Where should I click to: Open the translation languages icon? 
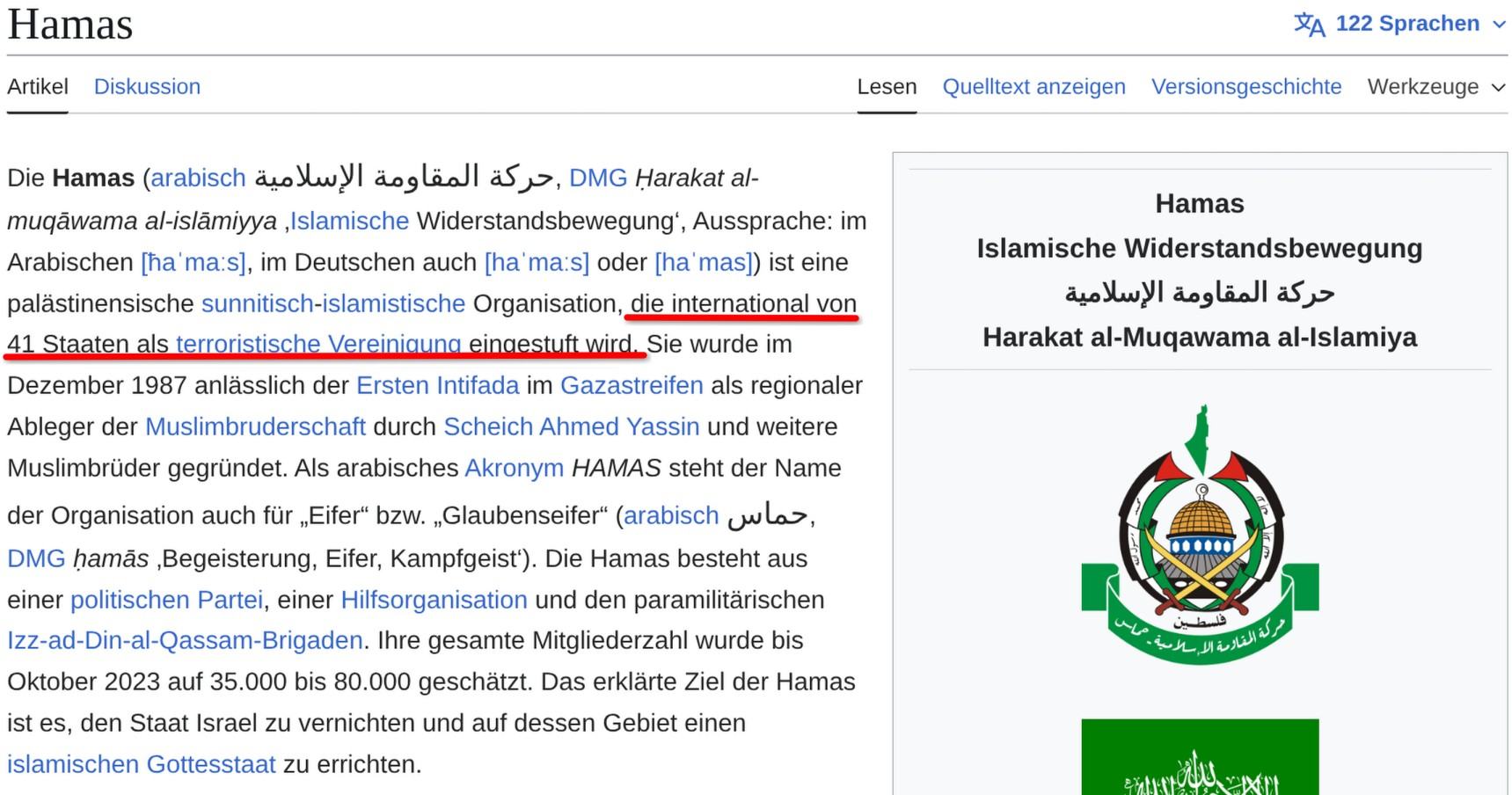point(1309,25)
